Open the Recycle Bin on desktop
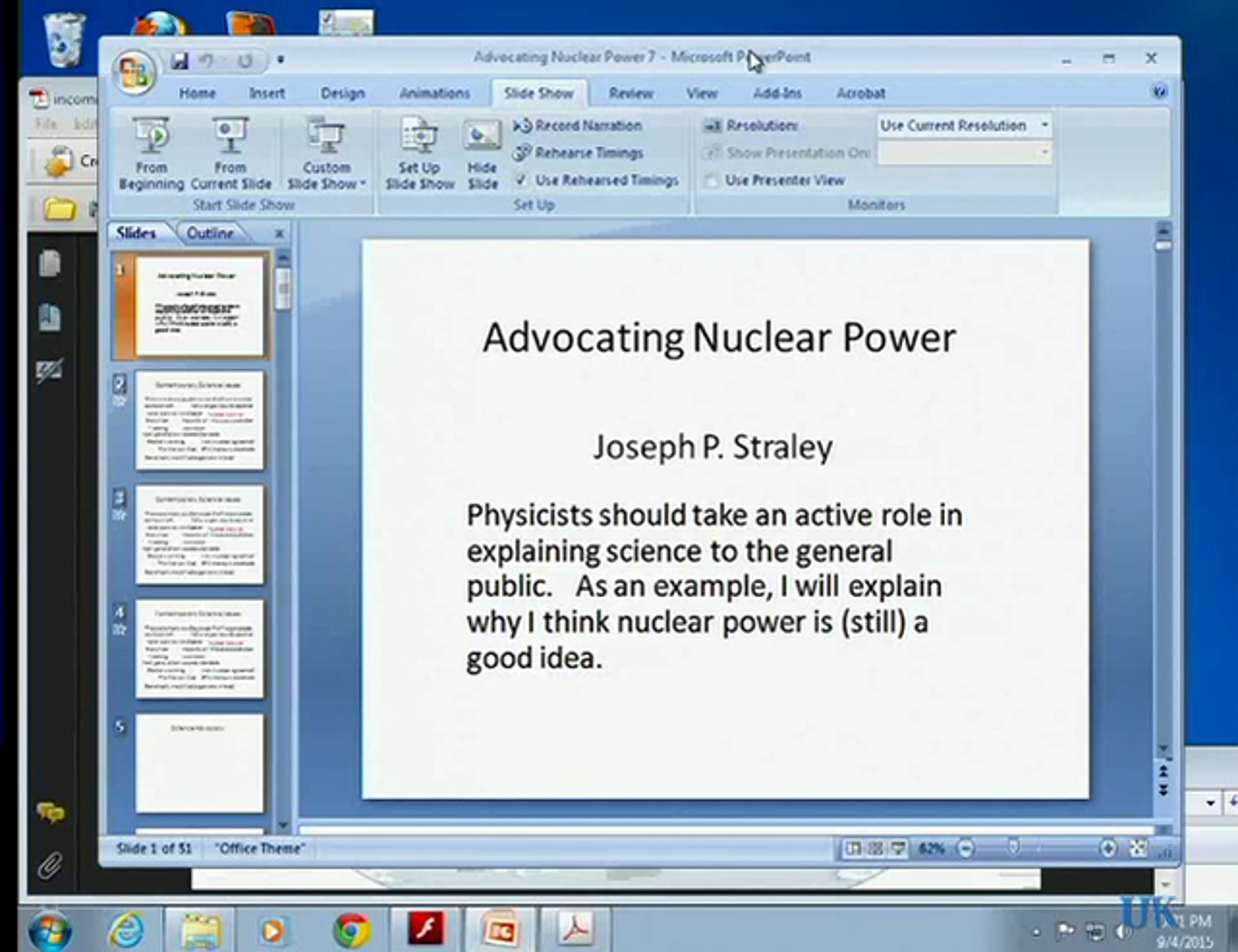The image size is (1238, 952). tap(64, 40)
